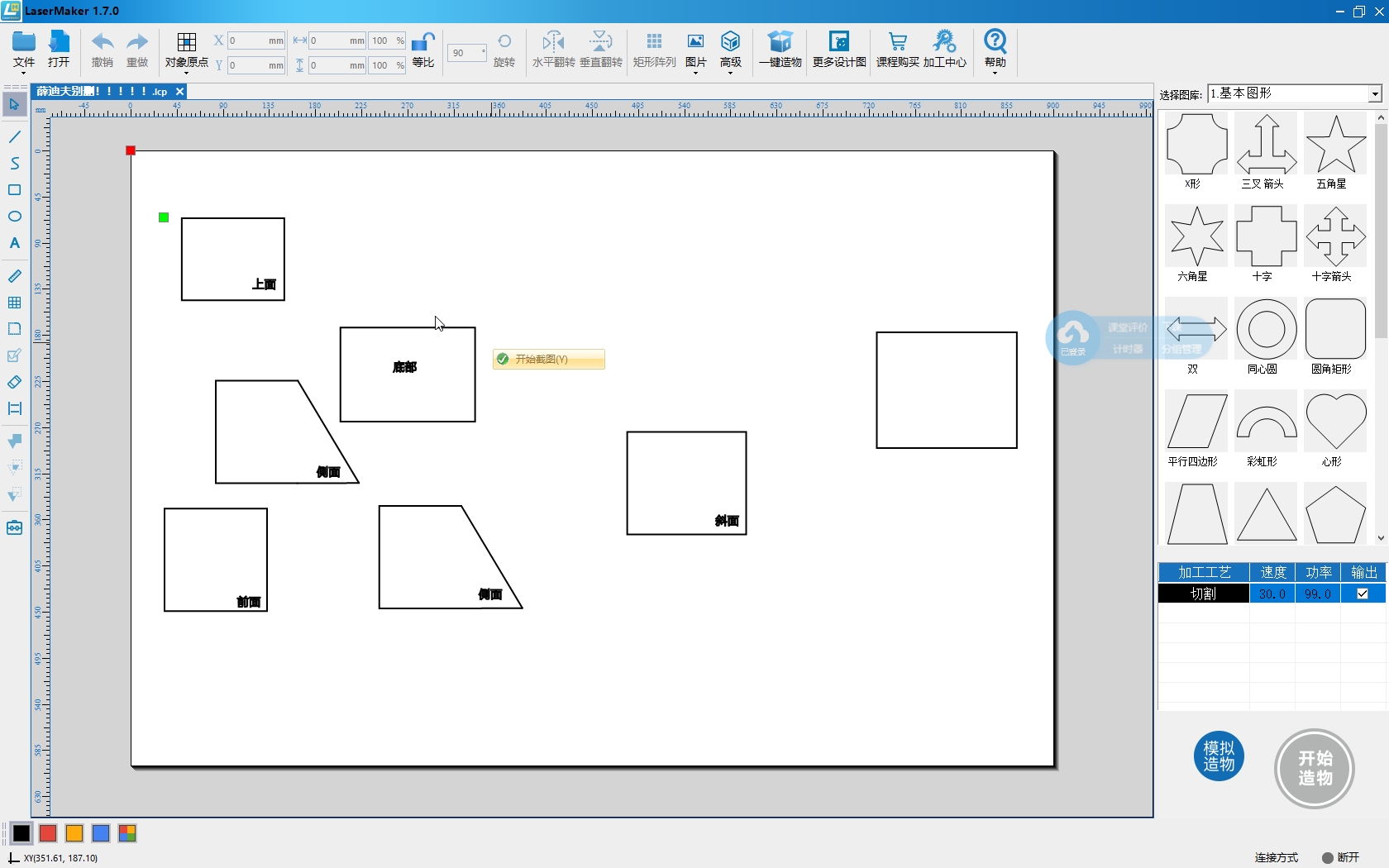Close the .lcp document tab
The height and width of the screenshot is (868, 1389).
point(179,92)
